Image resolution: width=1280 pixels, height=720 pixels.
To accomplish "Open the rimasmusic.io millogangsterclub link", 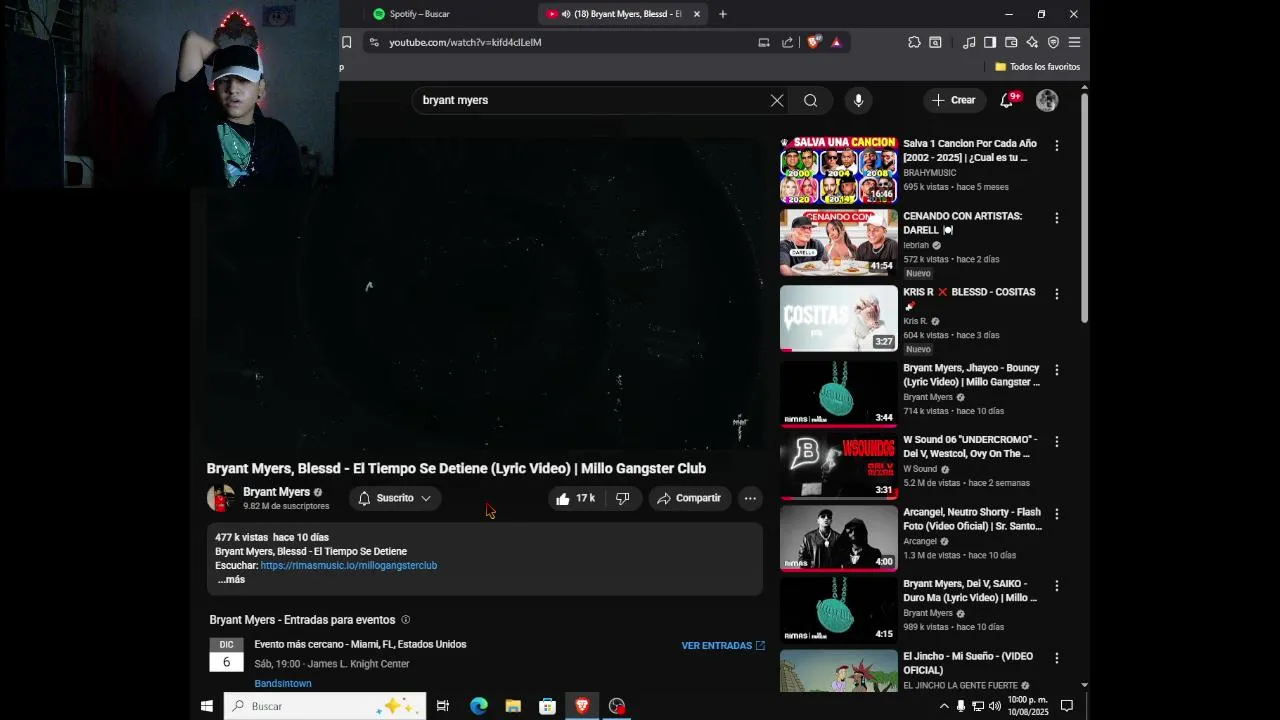I will click(x=349, y=566).
